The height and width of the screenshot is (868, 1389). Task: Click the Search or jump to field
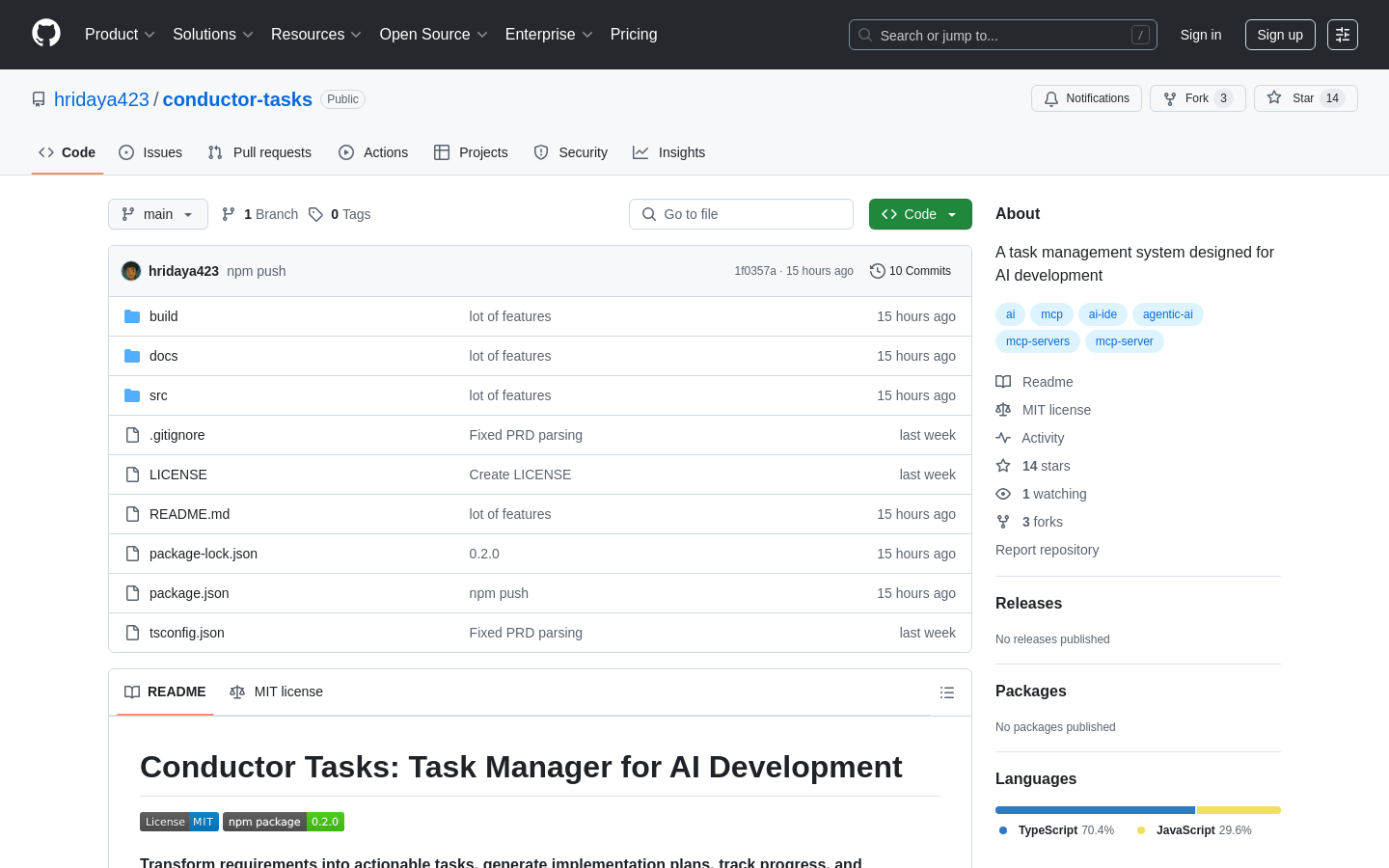(x=1003, y=35)
